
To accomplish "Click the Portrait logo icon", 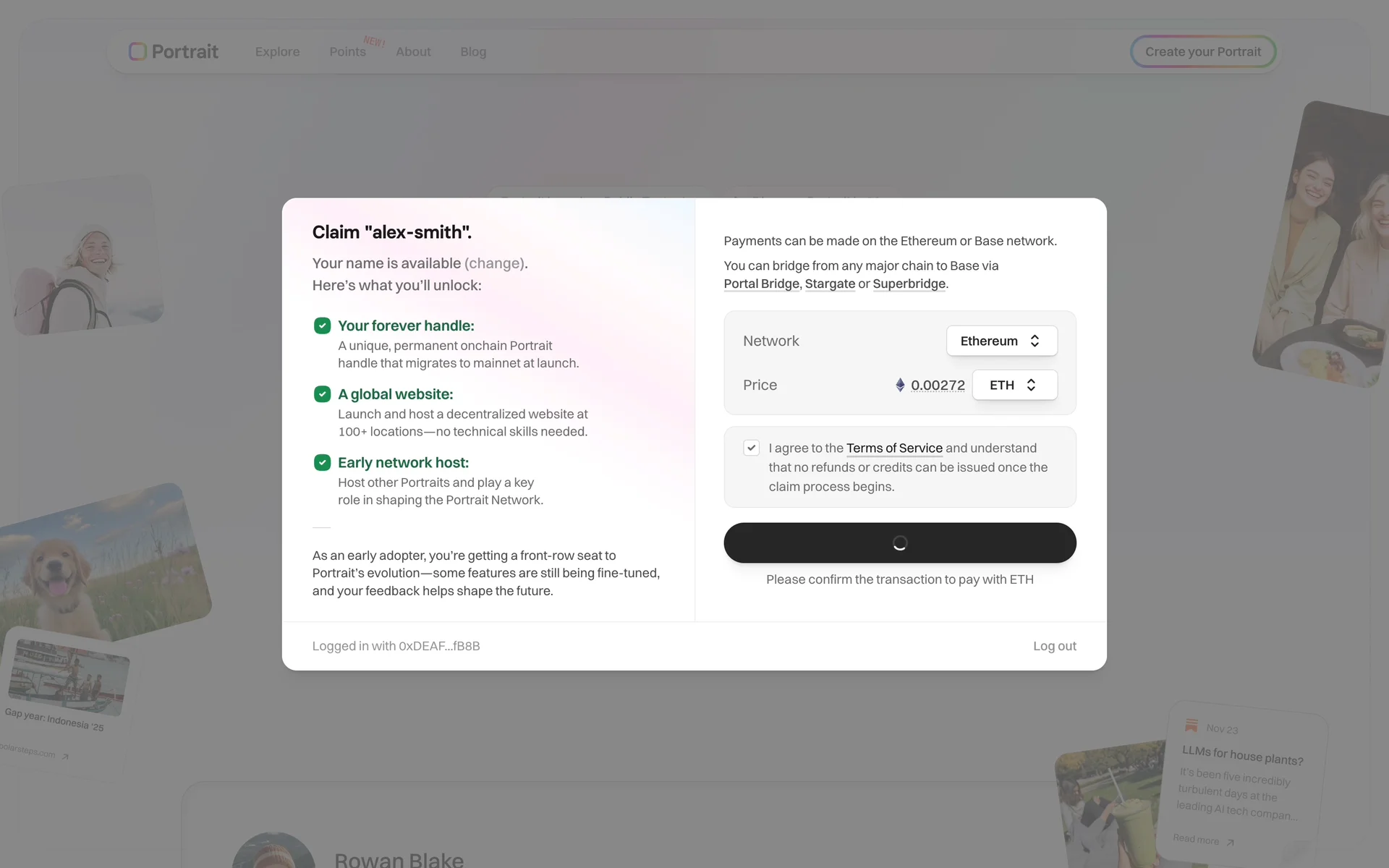I will coord(137,51).
